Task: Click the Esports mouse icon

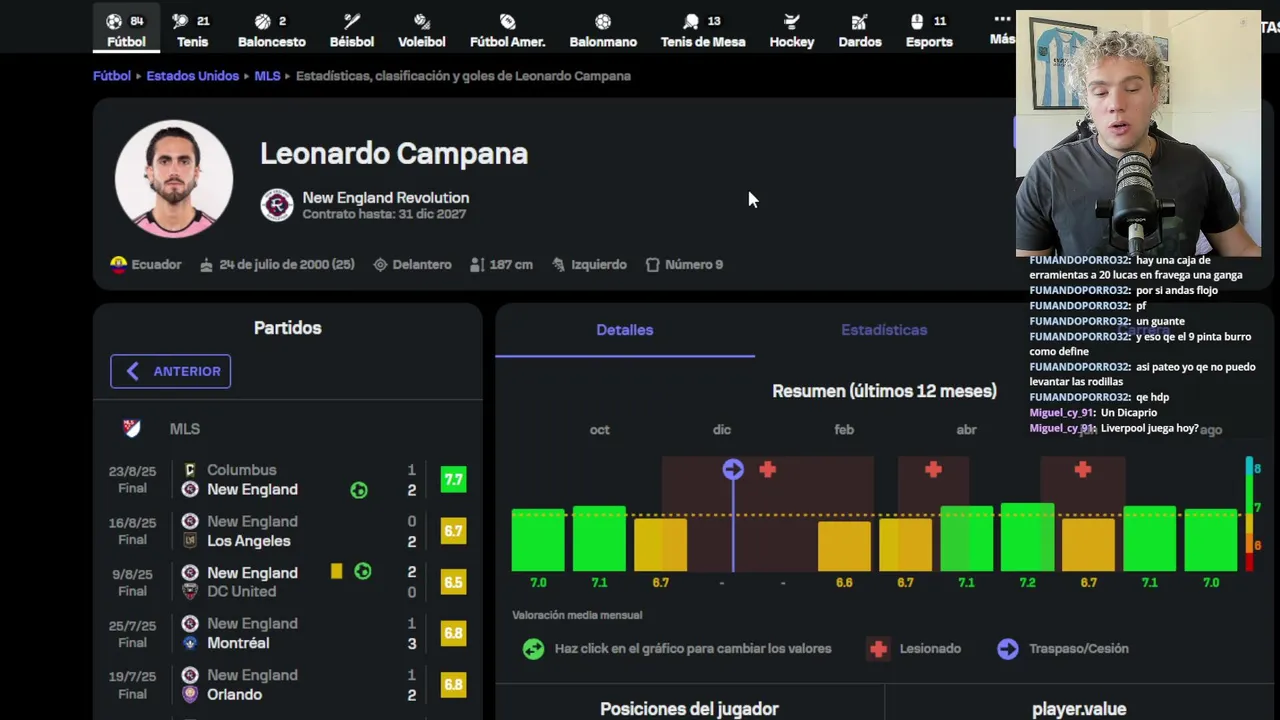Action: (x=917, y=21)
